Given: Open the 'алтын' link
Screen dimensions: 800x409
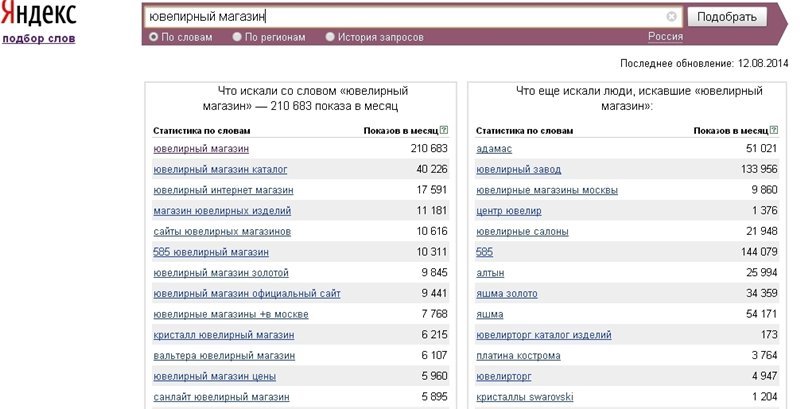Looking at the screenshot, I should (x=490, y=273).
